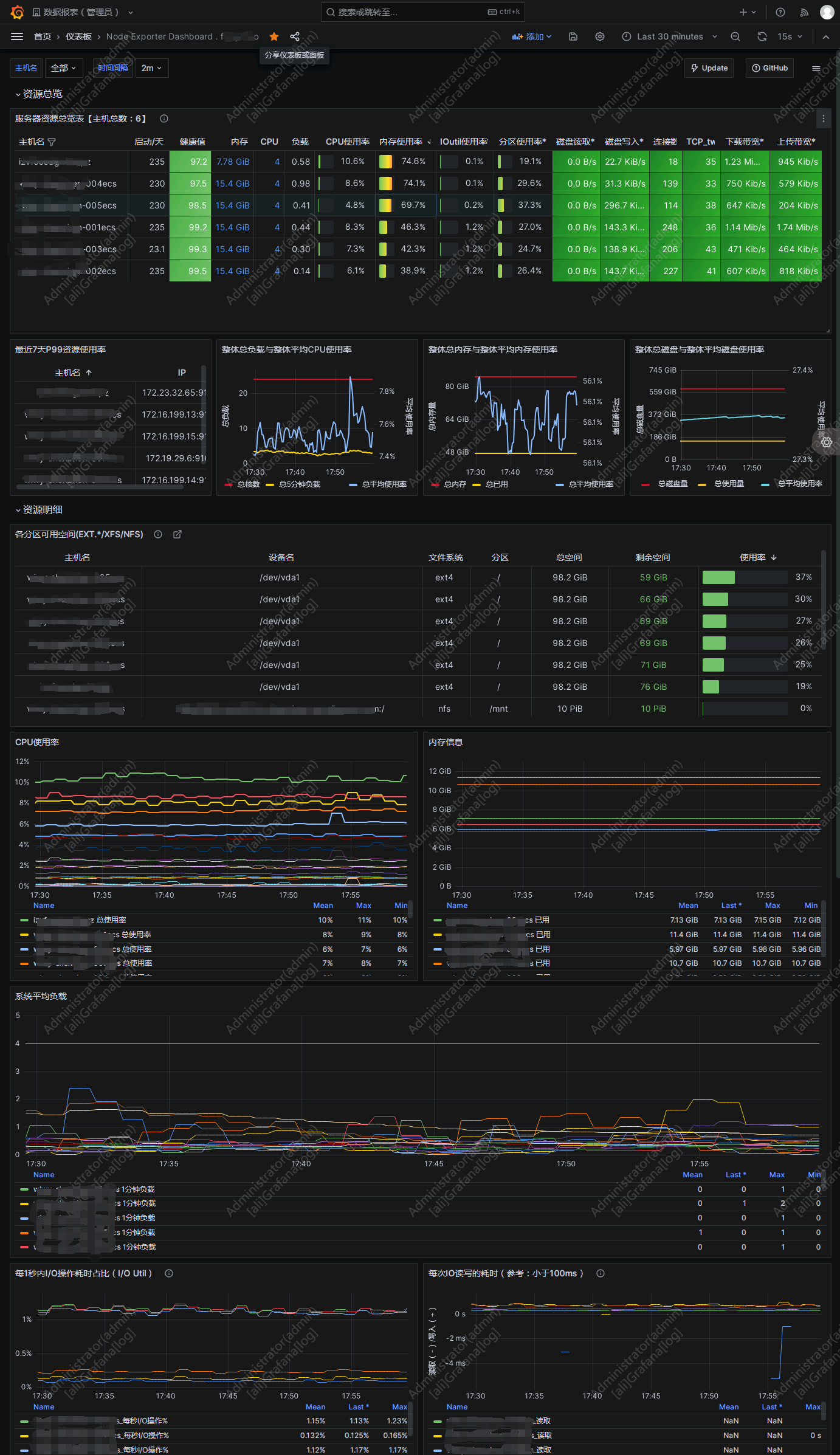Sort table by CPU使用率 column header
This screenshot has width=840, height=1455.
tap(348, 142)
